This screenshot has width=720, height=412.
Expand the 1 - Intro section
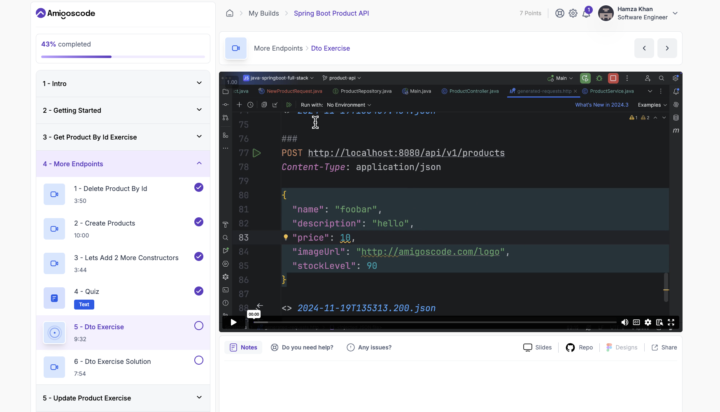198,83
